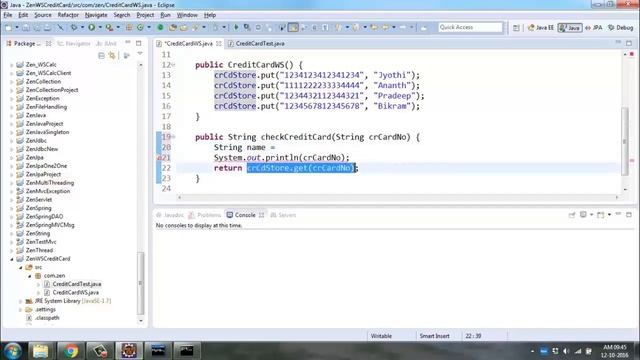The image size is (640, 360).
Task: Run the program with green play icon
Action: pos(91,27)
